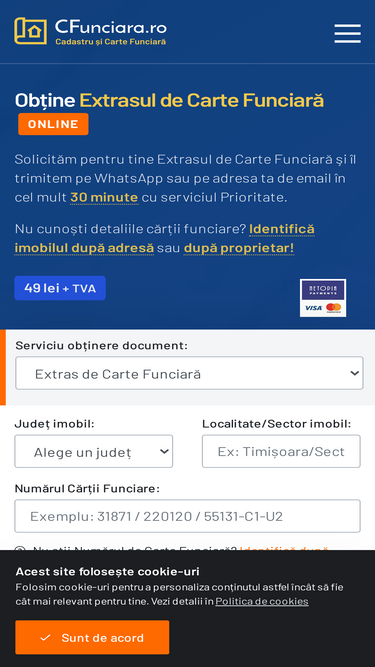
Task: Open the Politica de cookies link
Action: point(262,601)
